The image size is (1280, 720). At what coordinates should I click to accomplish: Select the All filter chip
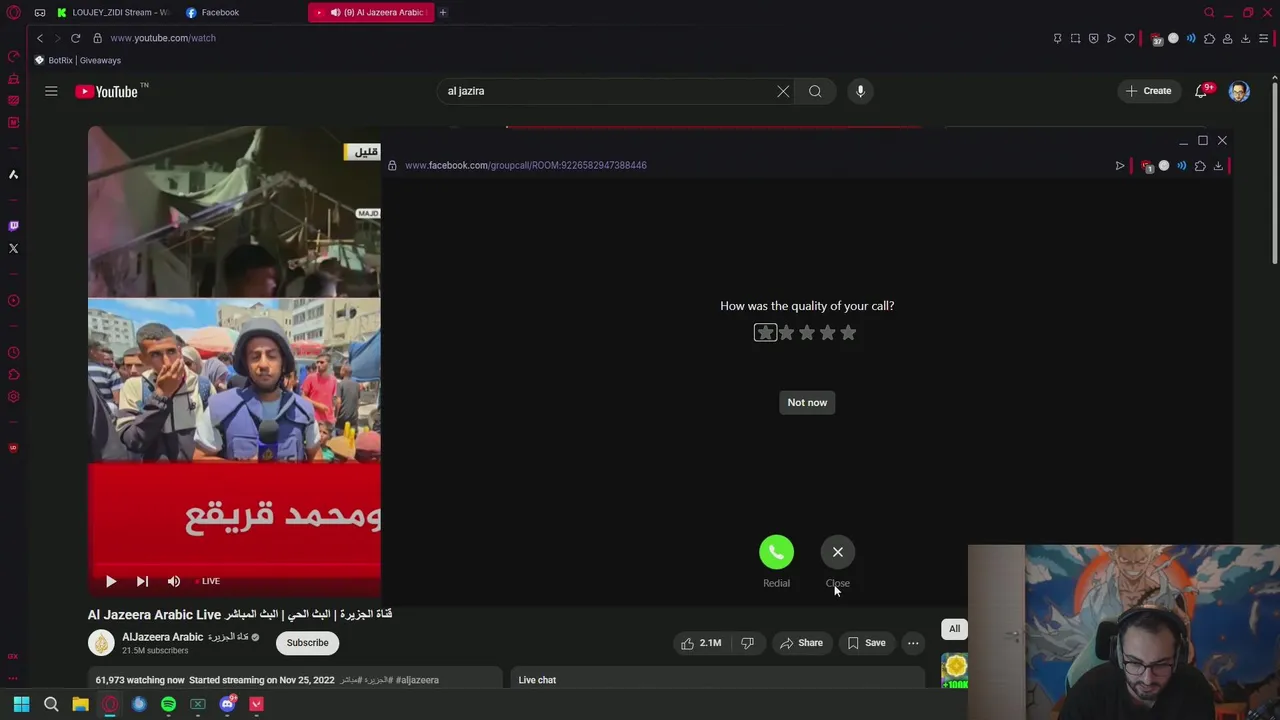954,629
